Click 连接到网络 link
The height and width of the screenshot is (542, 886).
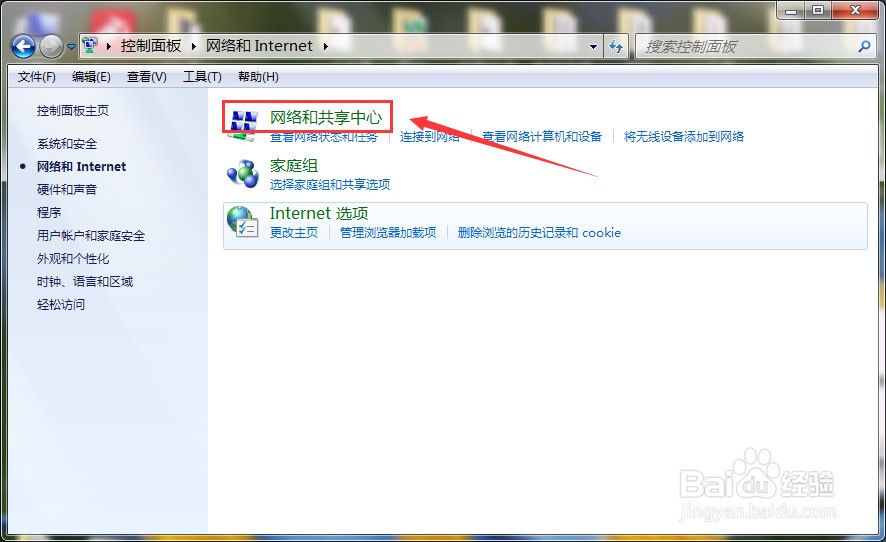(x=429, y=136)
